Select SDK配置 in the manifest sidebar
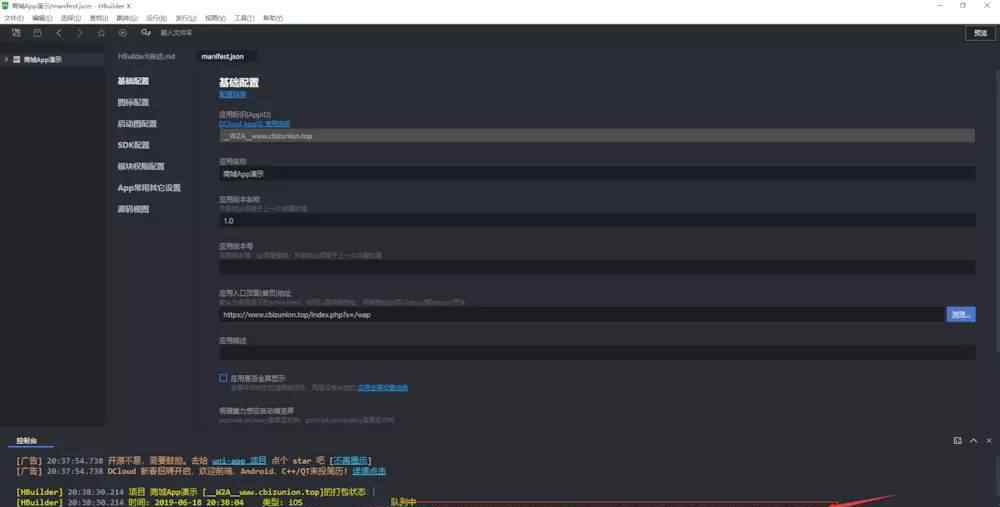The height and width of the screenshot is (507, 1000). (133, 145)
